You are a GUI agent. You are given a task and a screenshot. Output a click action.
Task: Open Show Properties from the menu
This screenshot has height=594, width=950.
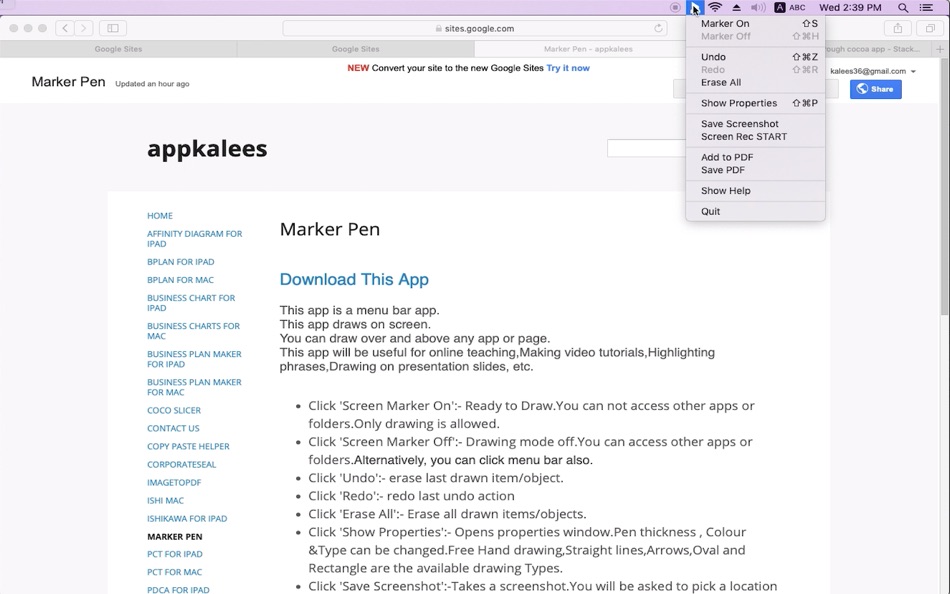[755, 103]
